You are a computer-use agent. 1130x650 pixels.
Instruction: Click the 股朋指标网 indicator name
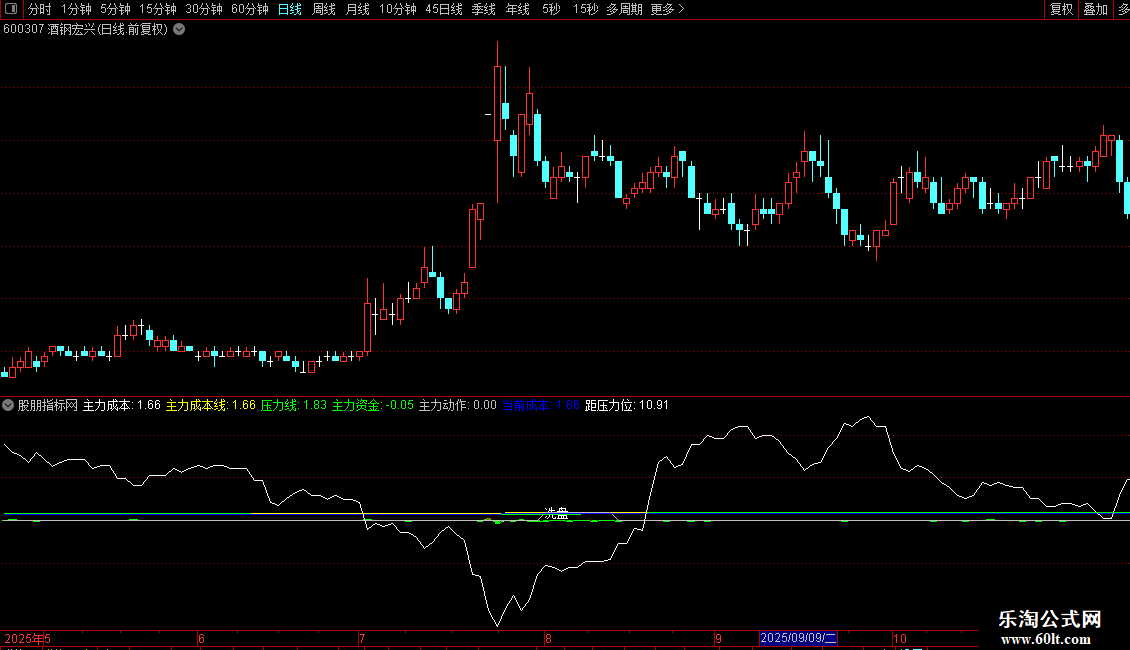point(48,405)
